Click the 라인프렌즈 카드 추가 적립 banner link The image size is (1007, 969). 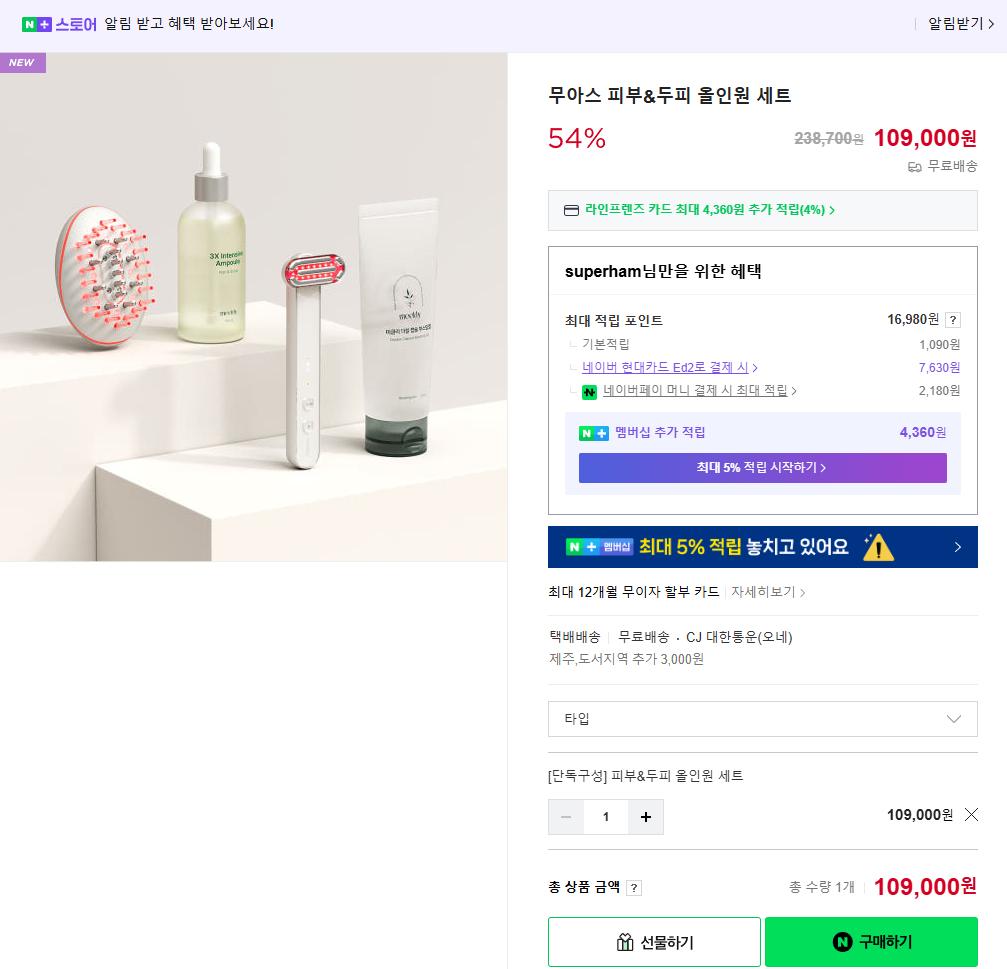click(763, 210)
